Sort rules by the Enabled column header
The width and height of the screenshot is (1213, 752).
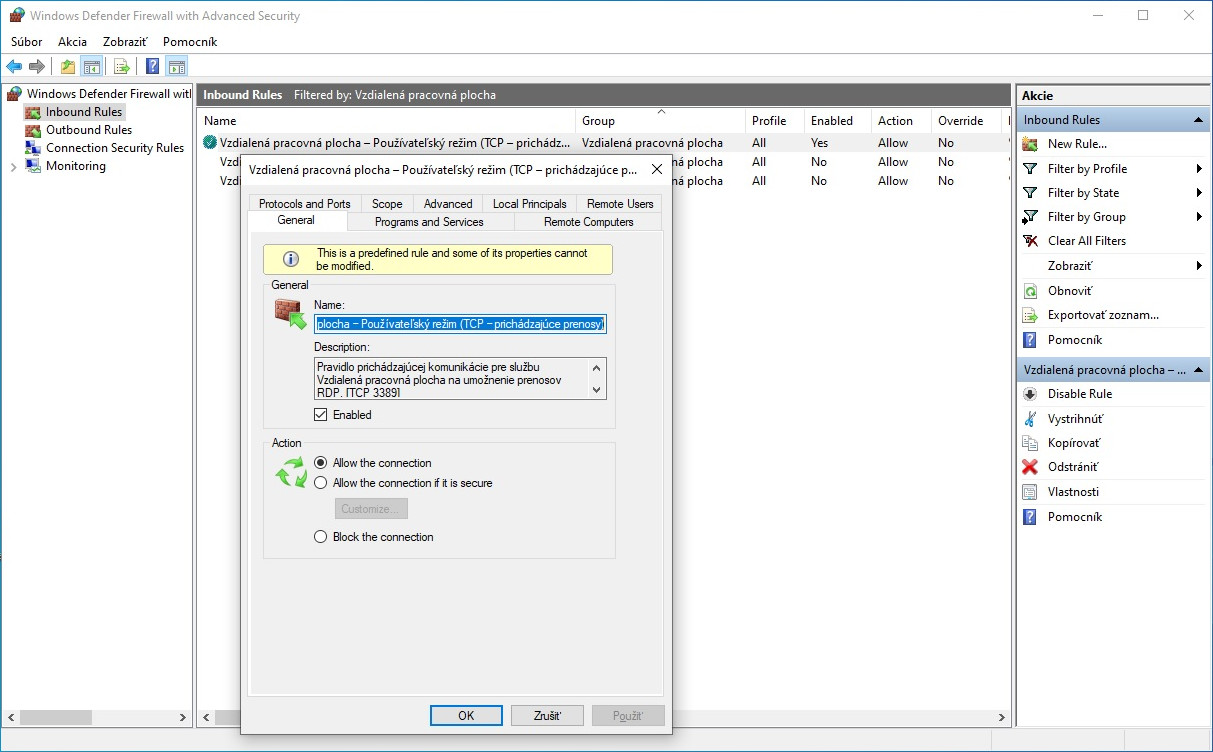click(838, 121)
